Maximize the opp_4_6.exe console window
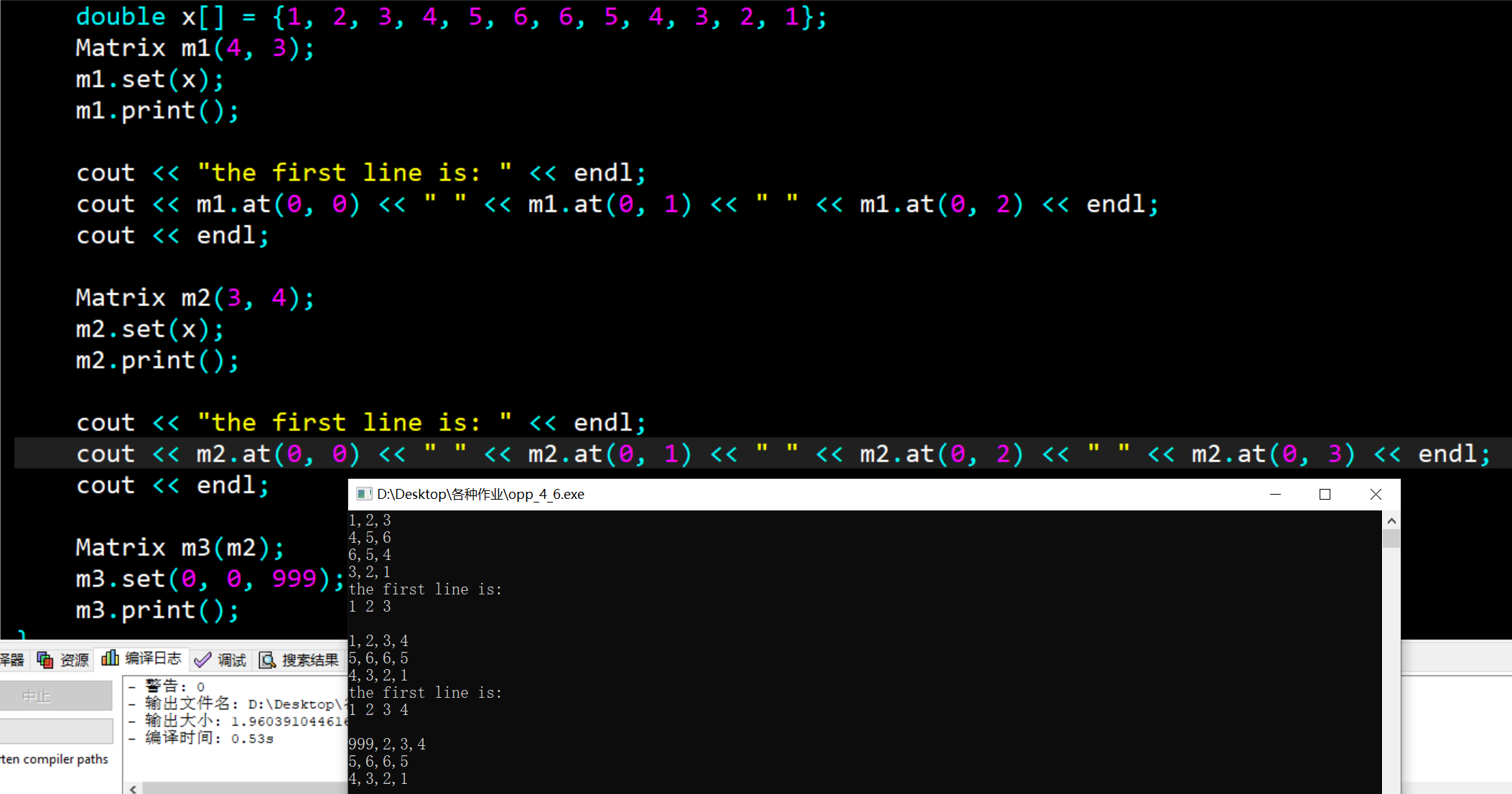 pos(1325,494)
